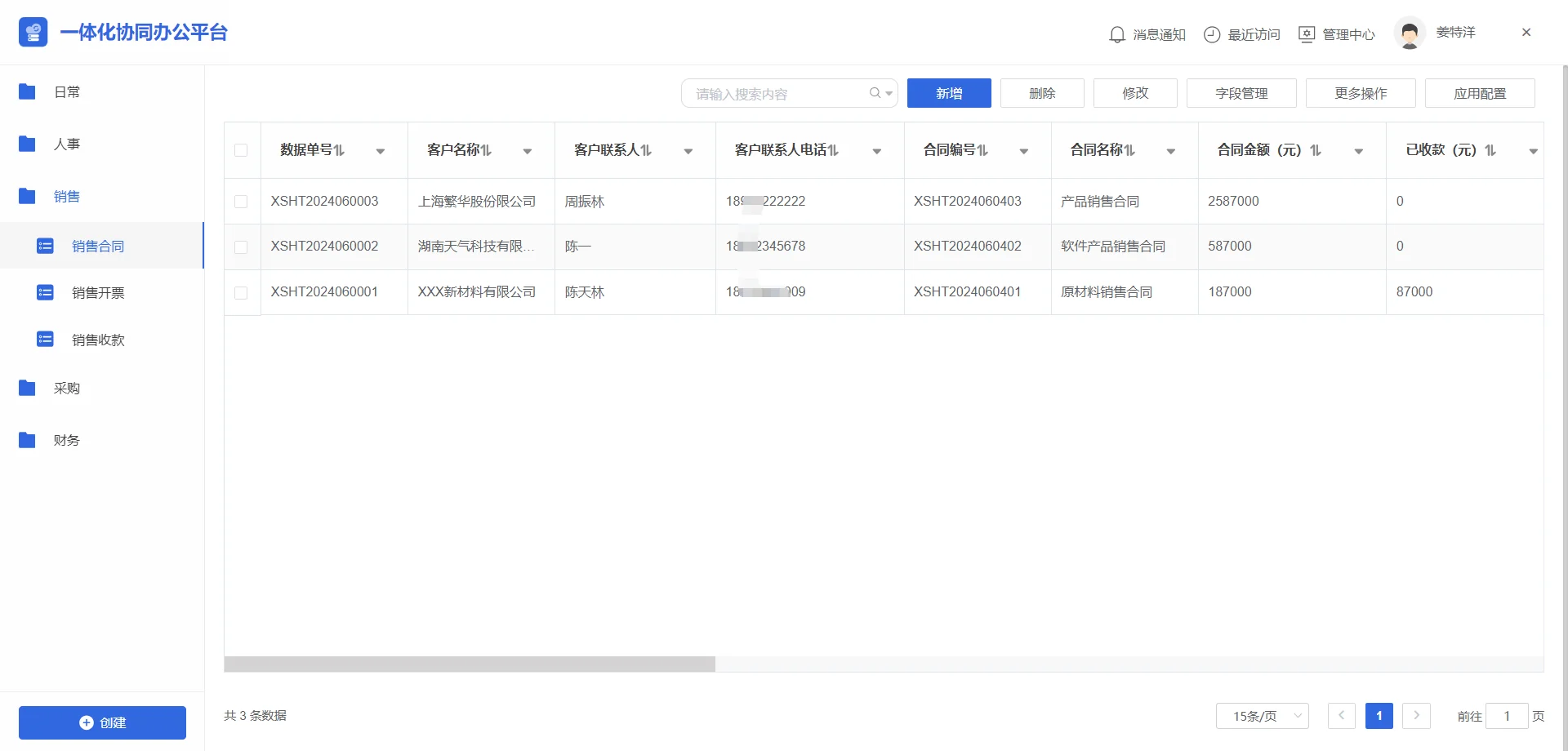Viewport: 1568px width, 751px height.
Task: Open the 合同名称 column filter dropdown
Action: [1171, 151]
